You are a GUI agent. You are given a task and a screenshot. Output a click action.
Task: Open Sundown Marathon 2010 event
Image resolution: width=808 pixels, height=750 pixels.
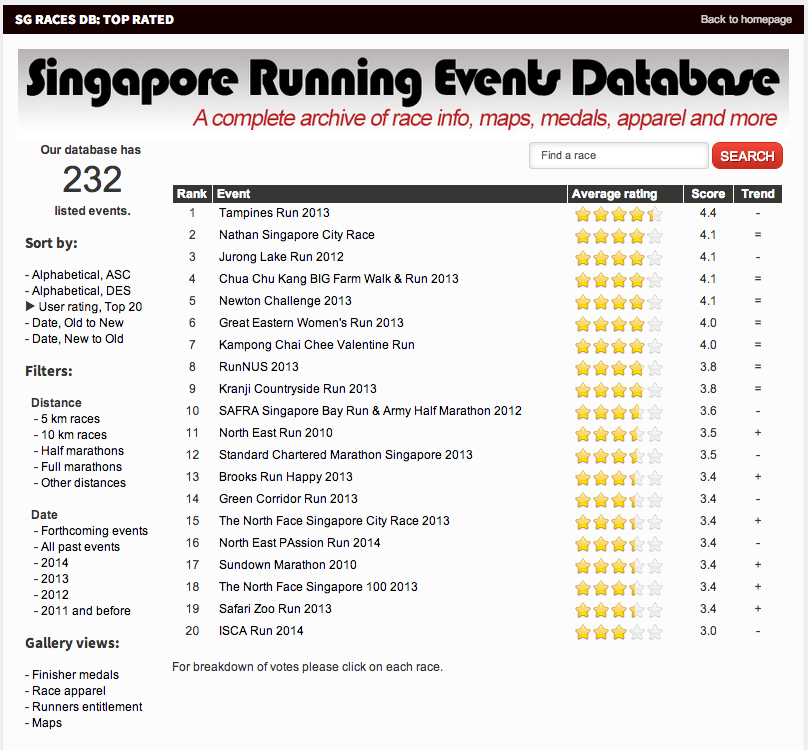tap(288, 564)
